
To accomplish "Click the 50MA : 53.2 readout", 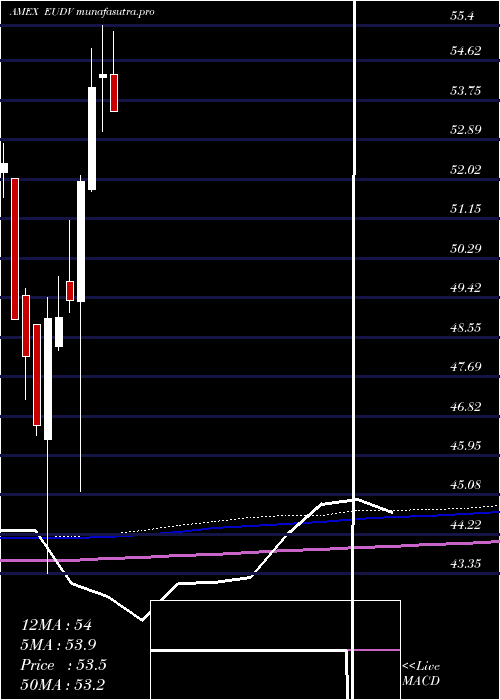I will tap(62, 684).
